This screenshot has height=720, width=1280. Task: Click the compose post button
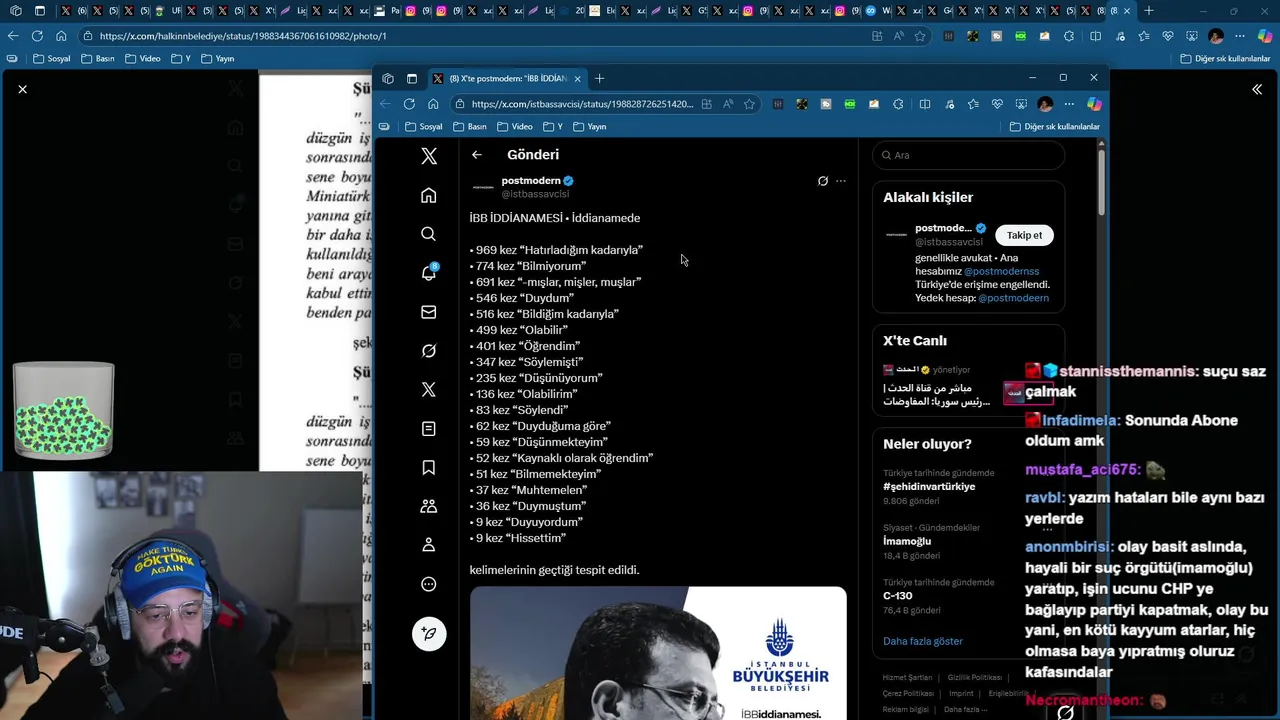[429, 634]
